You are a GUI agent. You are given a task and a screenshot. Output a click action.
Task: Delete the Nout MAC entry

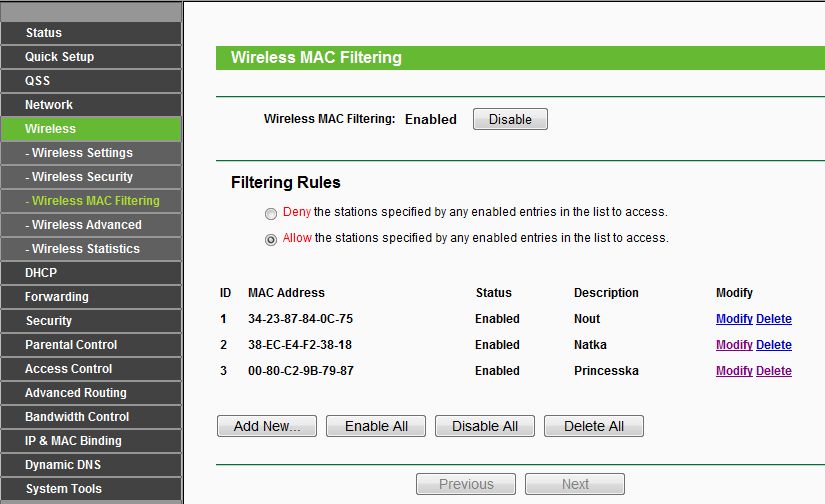(x=774, y=319)
